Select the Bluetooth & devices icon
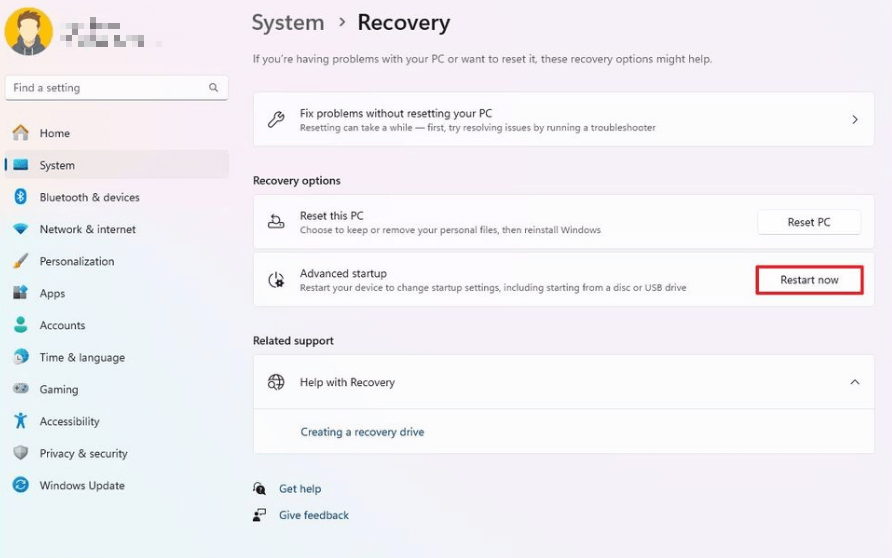The image size is (892, 558). coord(20,197)
